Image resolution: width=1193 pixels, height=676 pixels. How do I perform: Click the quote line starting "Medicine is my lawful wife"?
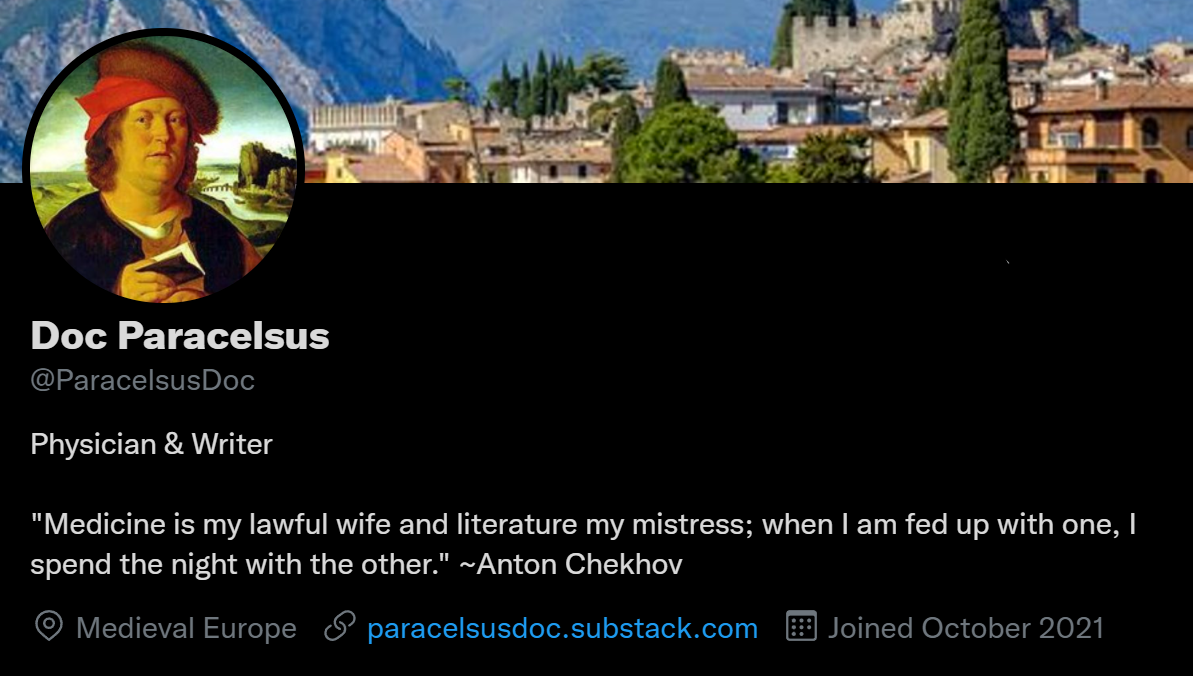[x=584, y=525]
